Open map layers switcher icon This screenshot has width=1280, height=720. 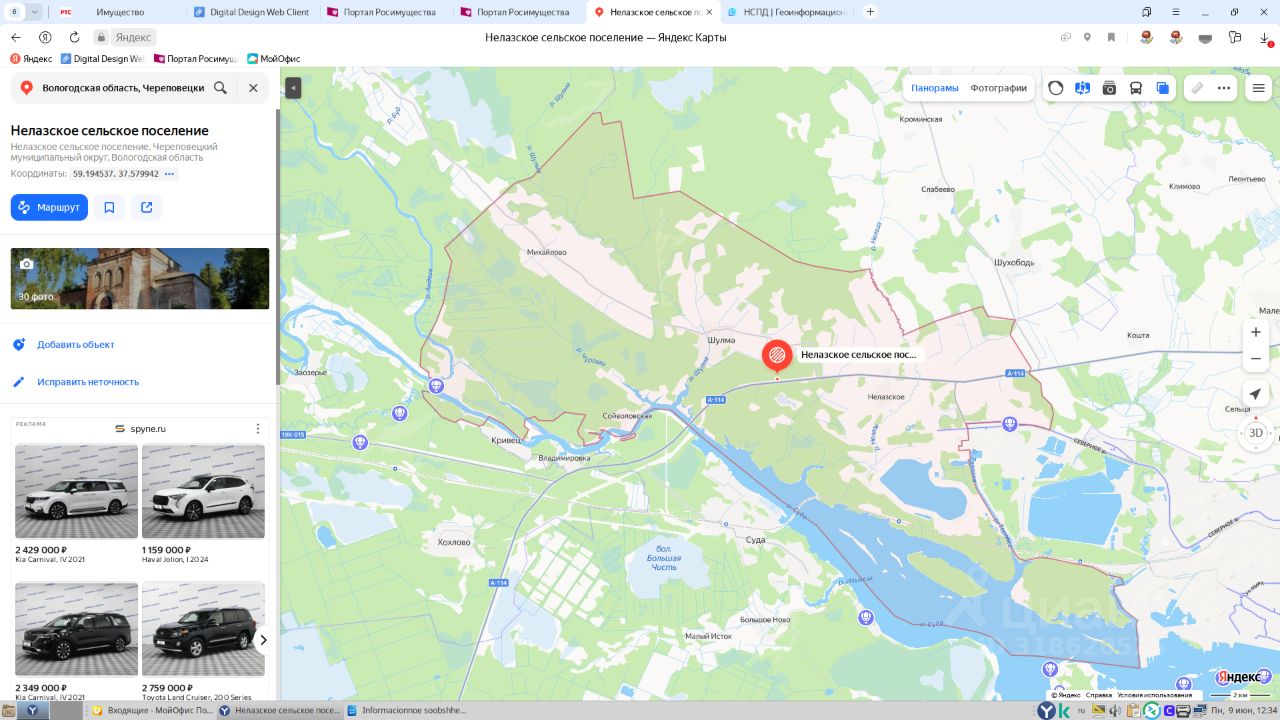coord(1163,88)
